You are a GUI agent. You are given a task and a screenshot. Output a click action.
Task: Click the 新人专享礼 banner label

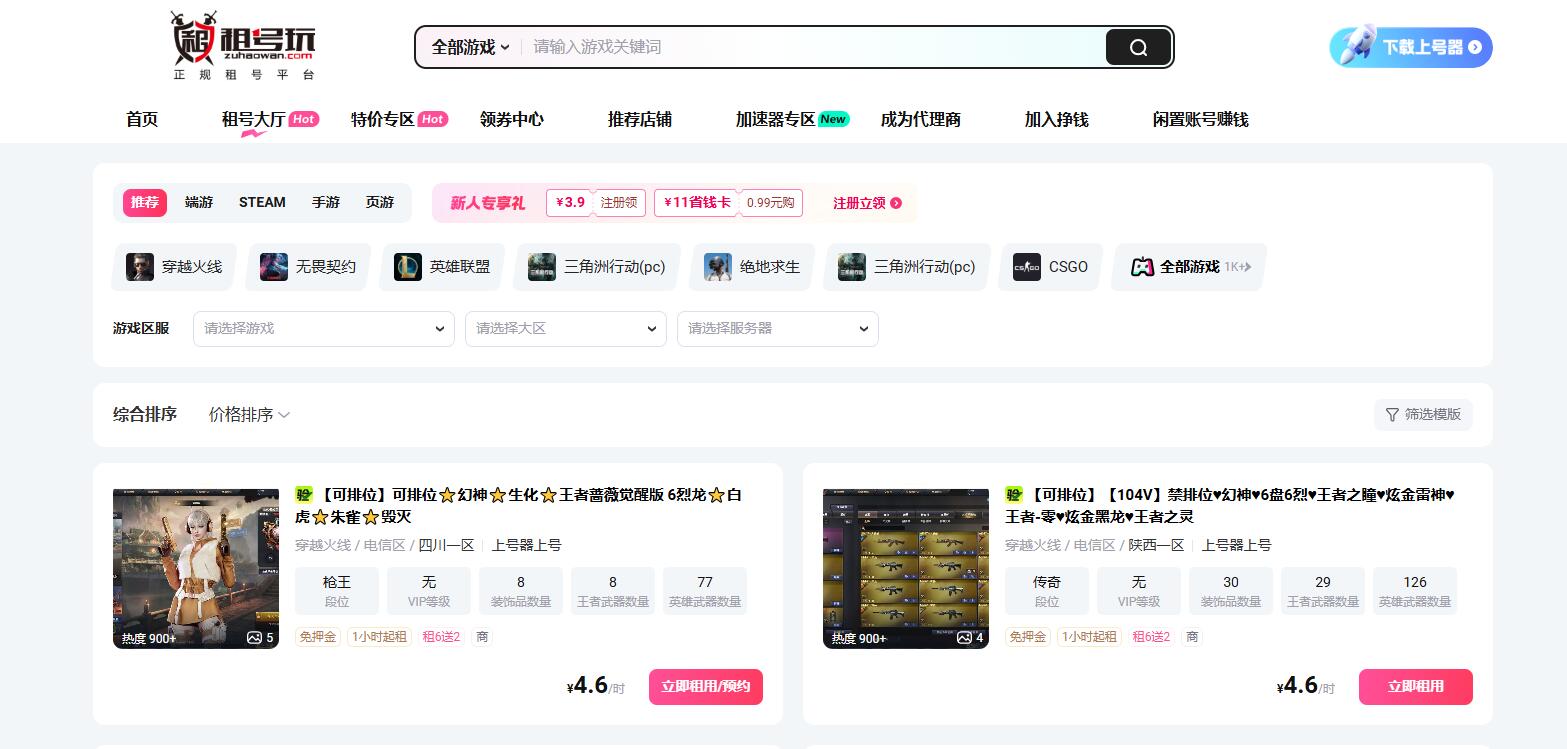pos(488,203)
